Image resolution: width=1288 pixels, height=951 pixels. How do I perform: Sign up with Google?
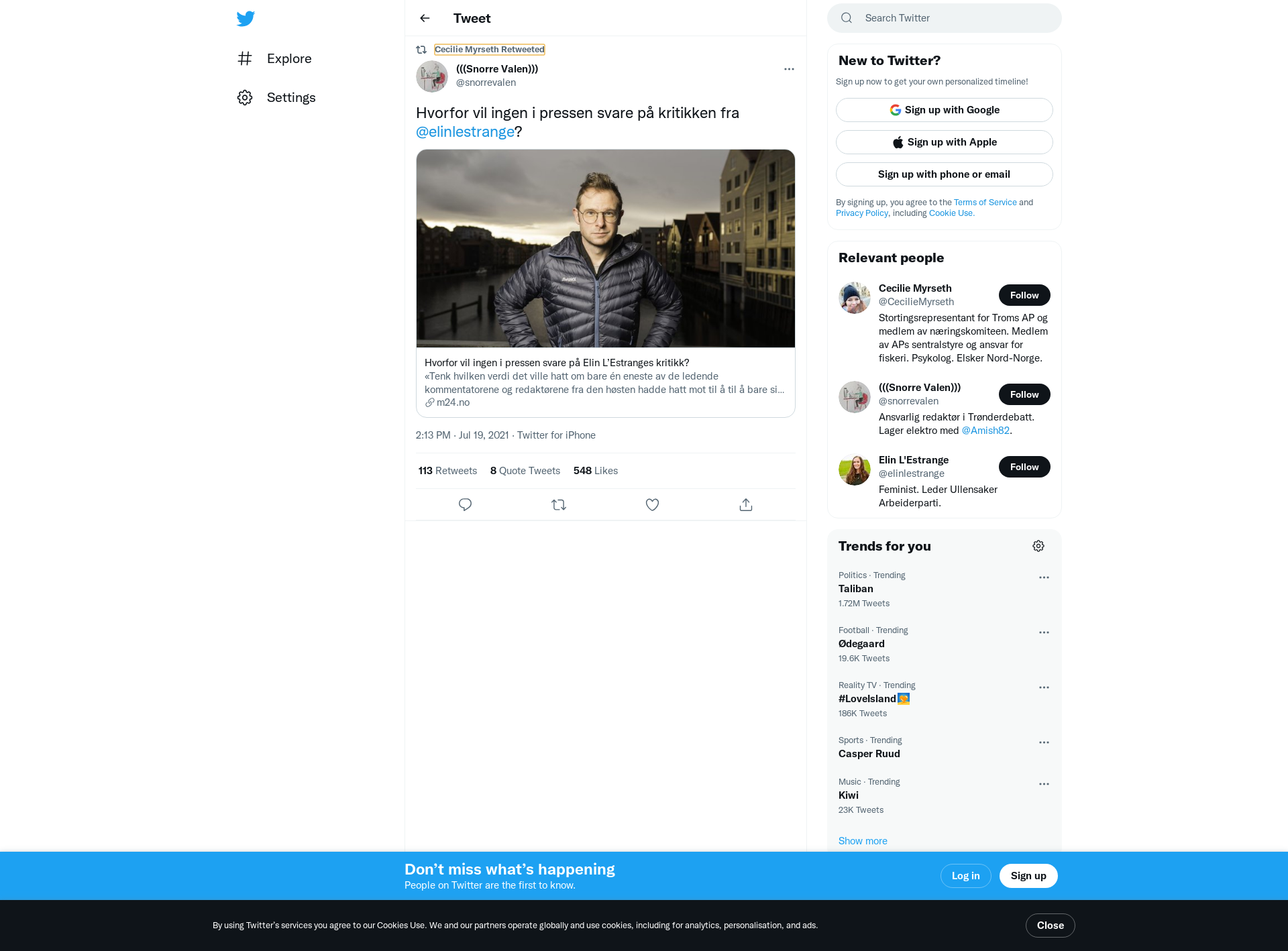click(944, 110)
